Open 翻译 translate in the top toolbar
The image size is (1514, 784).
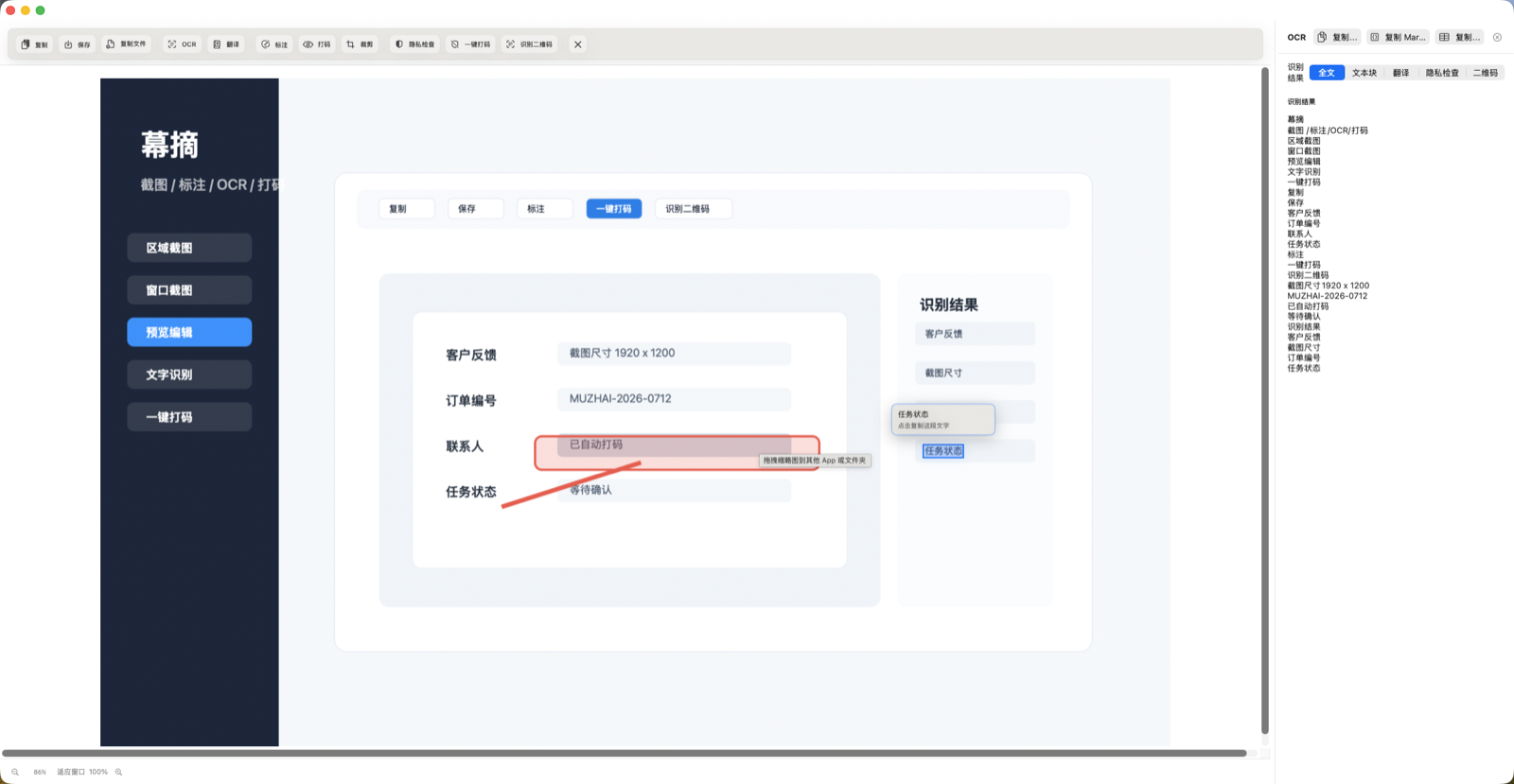click(x=226, y=44)
